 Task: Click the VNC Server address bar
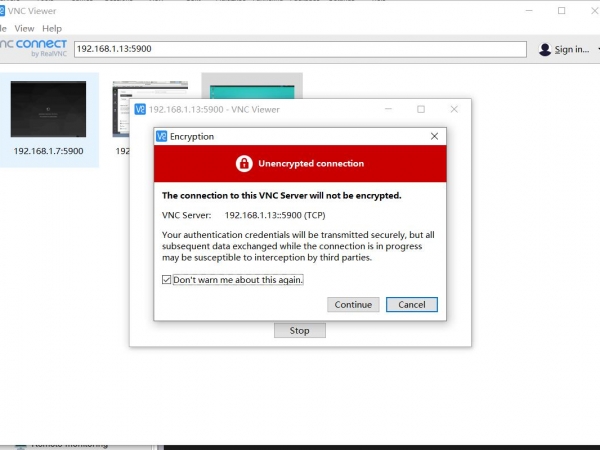300,48
